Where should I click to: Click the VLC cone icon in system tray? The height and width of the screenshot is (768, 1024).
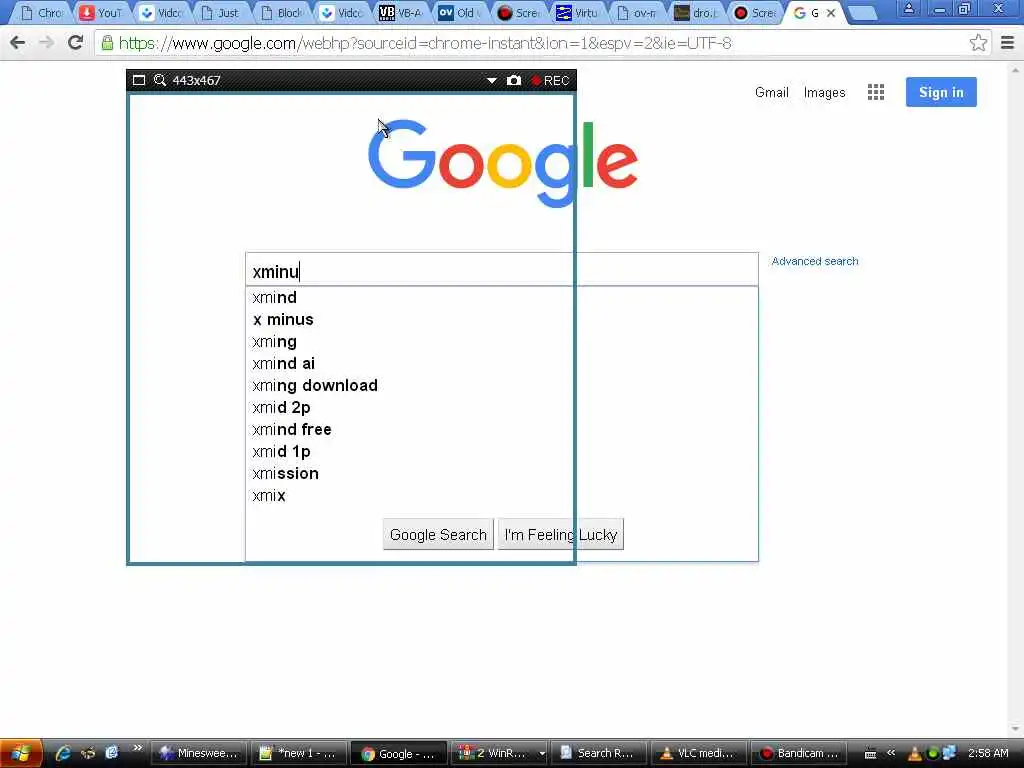915,754
